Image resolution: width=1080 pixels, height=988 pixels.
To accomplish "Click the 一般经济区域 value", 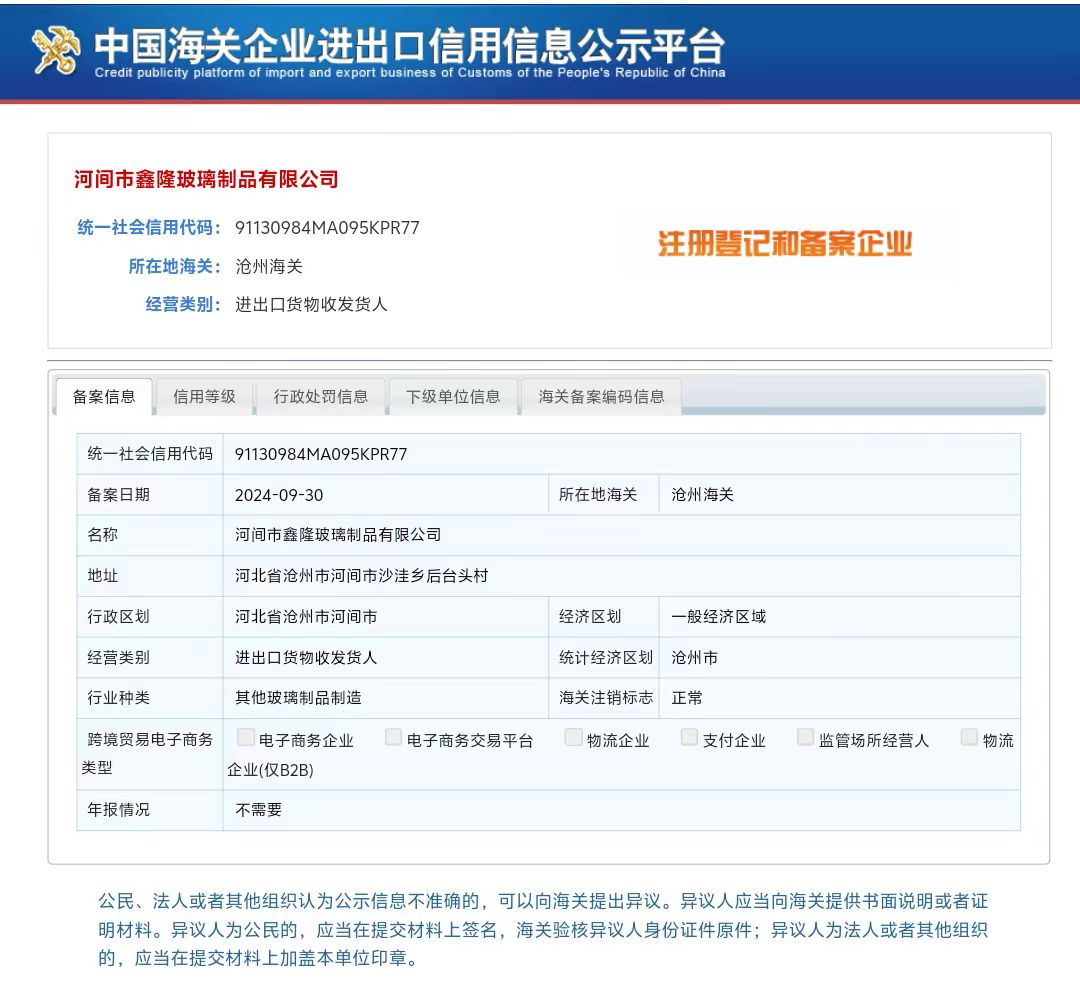I will [x=718, y=617].
